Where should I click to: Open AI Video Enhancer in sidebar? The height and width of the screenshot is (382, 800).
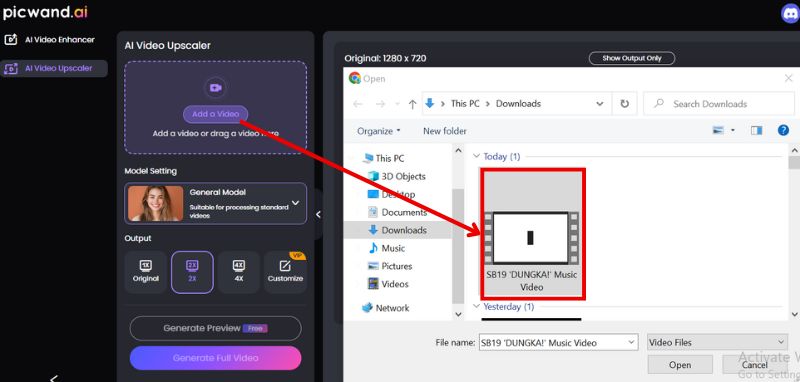point(51,40)
